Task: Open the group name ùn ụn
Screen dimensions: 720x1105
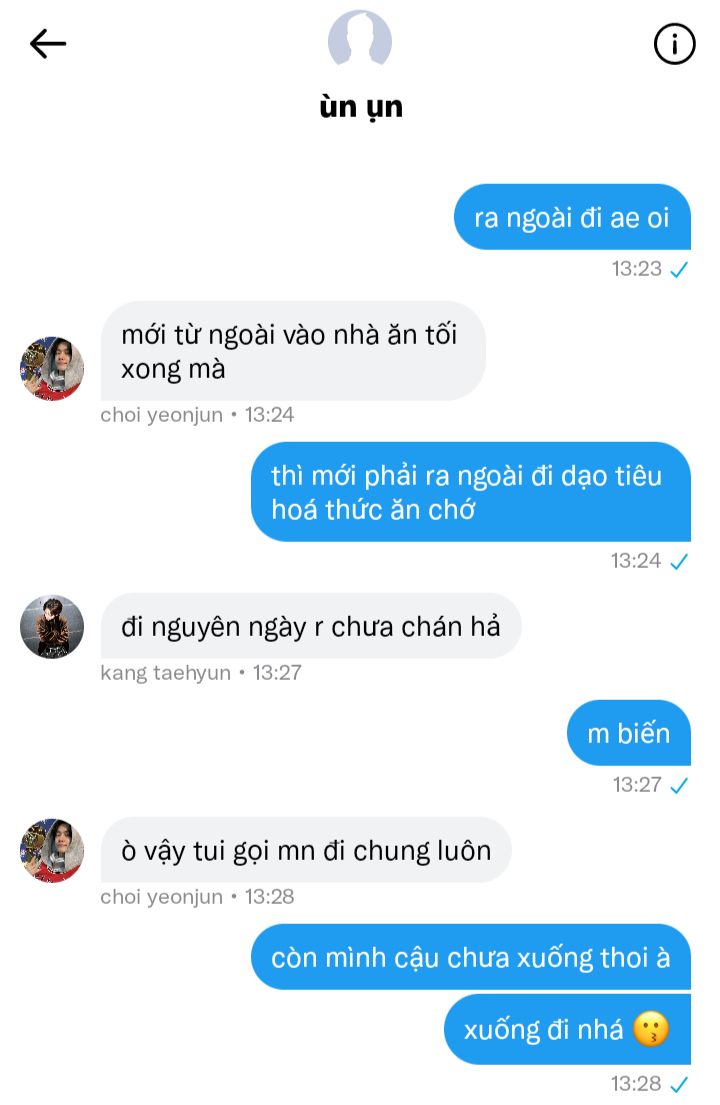Action: 361,107
